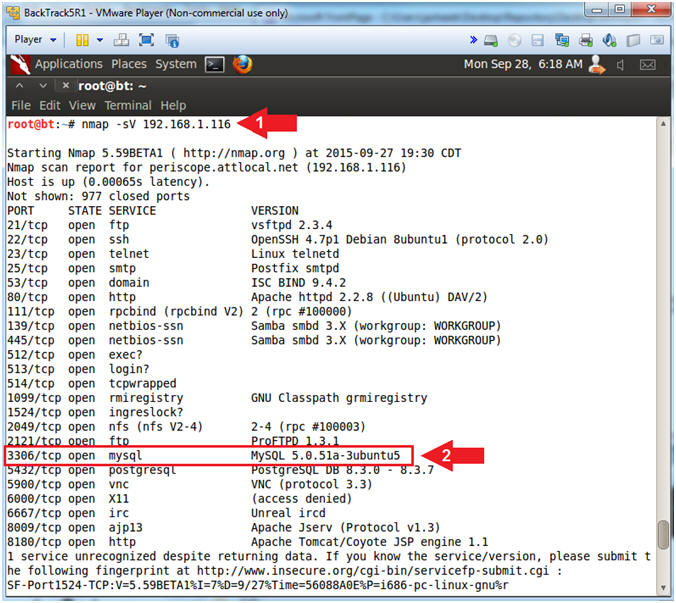The width and height of the screenshot is (676, 603).
Task: Click the terminal window up-arrow button
Action: coord(19,86)
